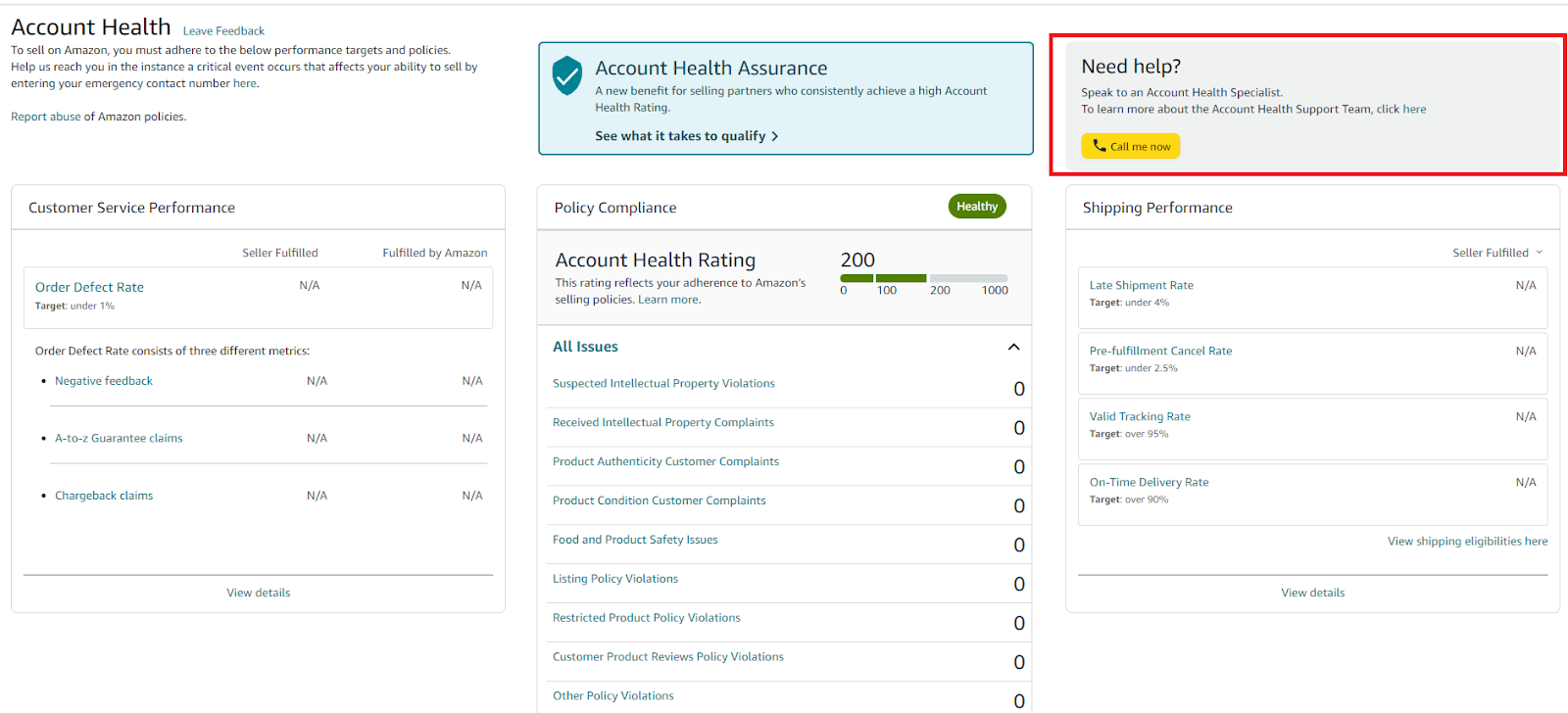This screenshot has height=713, width=1568.
Task: Open the Order Defect Rate metric
Action: point(89,287)
